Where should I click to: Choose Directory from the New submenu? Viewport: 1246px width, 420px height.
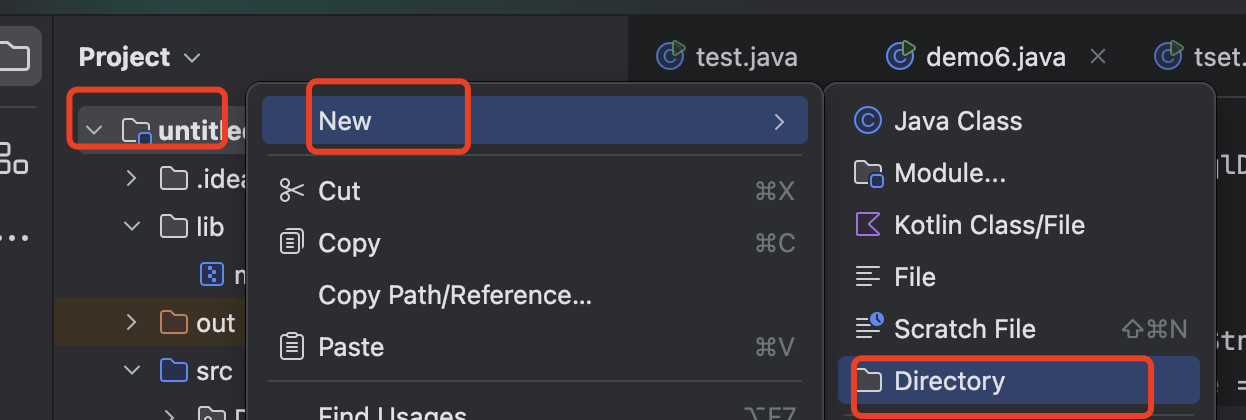[x=949, y=381]
